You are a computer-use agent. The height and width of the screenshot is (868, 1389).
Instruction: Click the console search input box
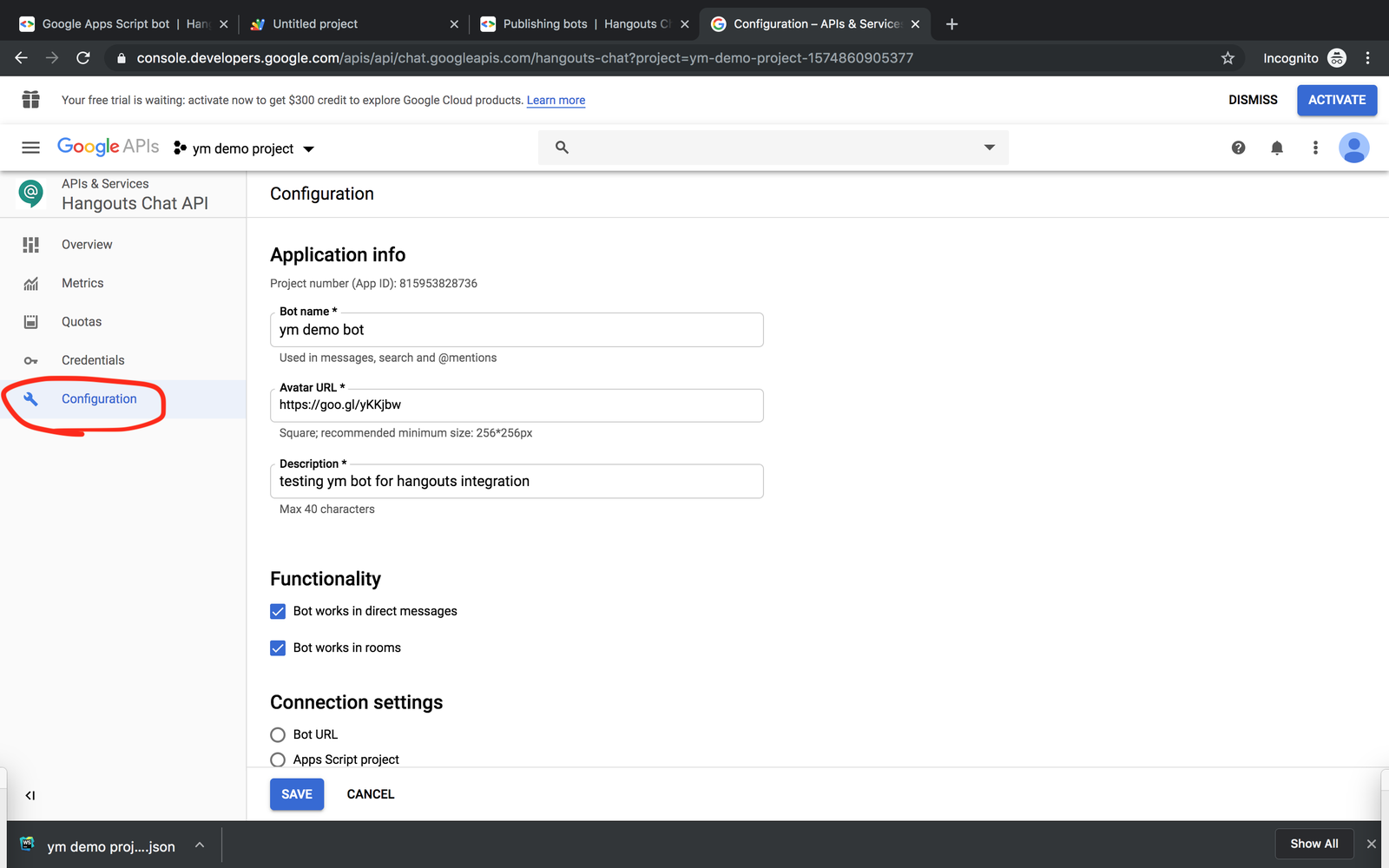773,148
